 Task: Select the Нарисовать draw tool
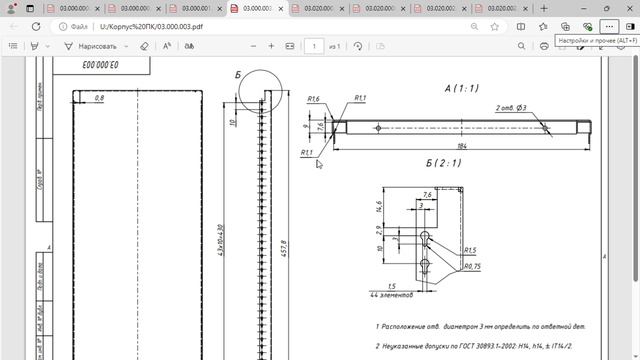[x=91, y=46]
